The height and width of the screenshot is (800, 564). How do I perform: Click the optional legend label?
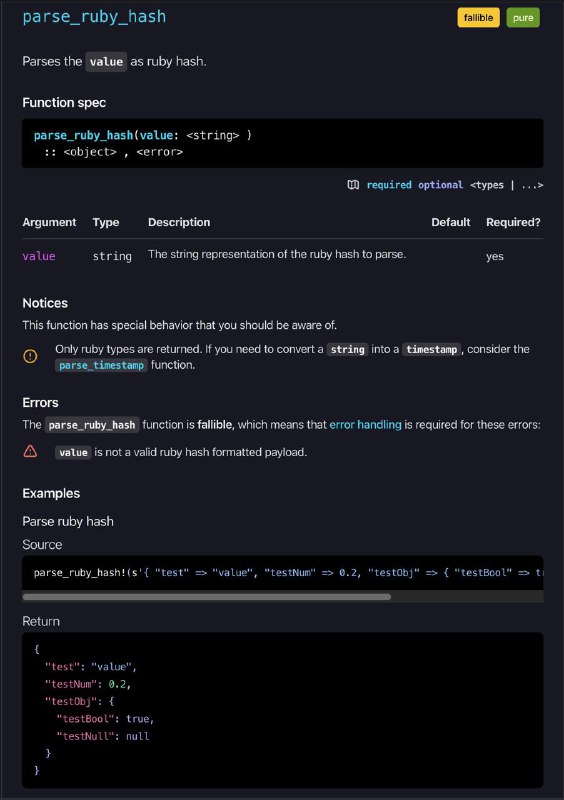[440, 185]
